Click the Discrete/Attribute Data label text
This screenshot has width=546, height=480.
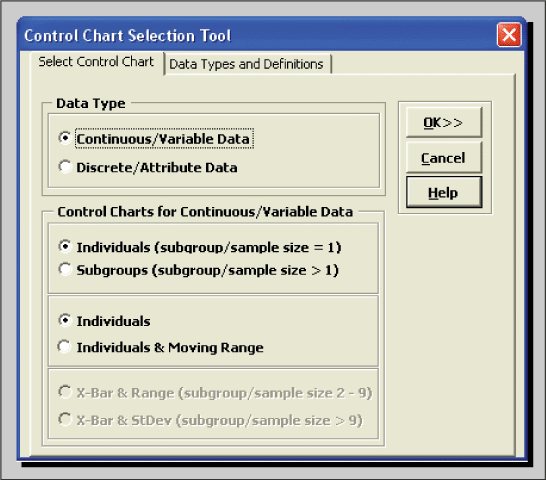click(157, 168)
